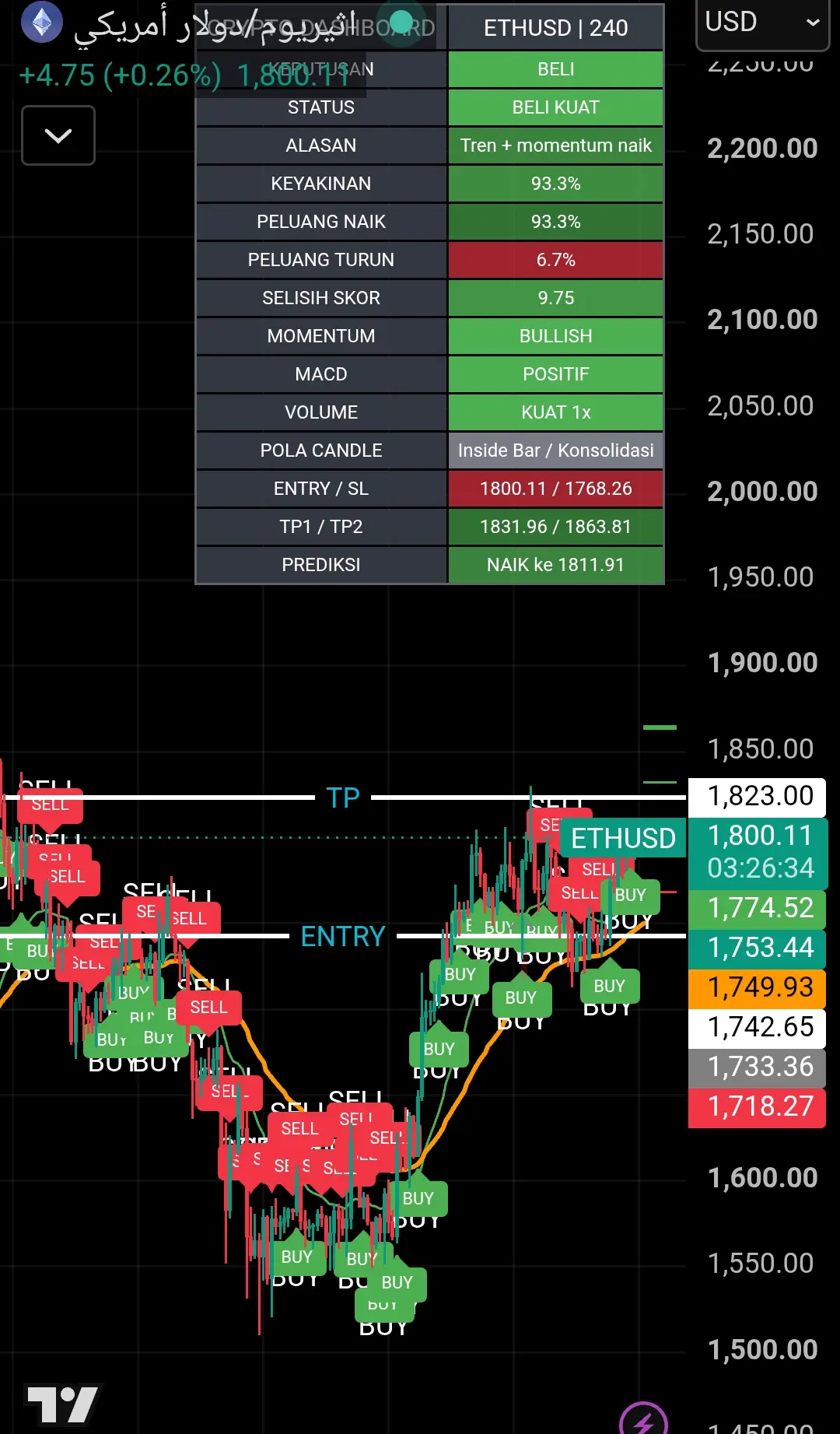
Task: Click the 2,000.00 price axis label
Action: [x=762, y=491]
